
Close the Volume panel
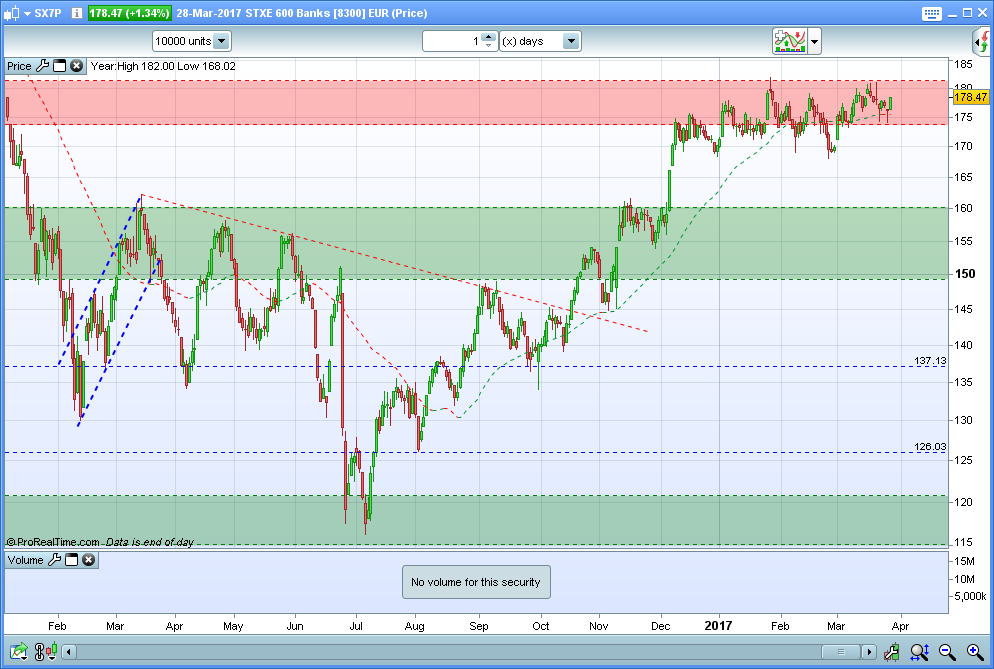click(89, 560)
